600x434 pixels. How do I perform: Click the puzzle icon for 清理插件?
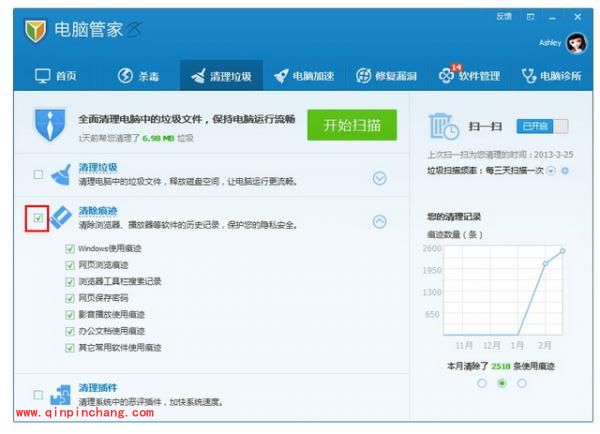tap(61, 395)
